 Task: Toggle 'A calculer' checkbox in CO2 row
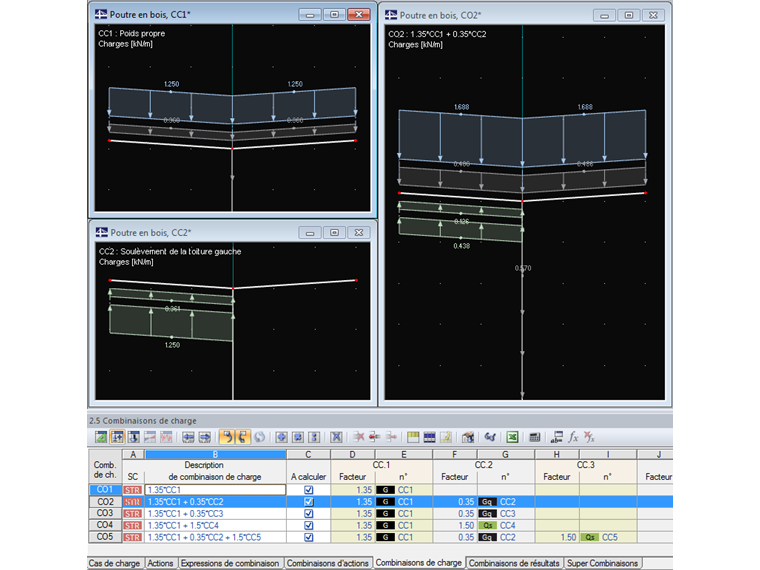pos(308,502)
